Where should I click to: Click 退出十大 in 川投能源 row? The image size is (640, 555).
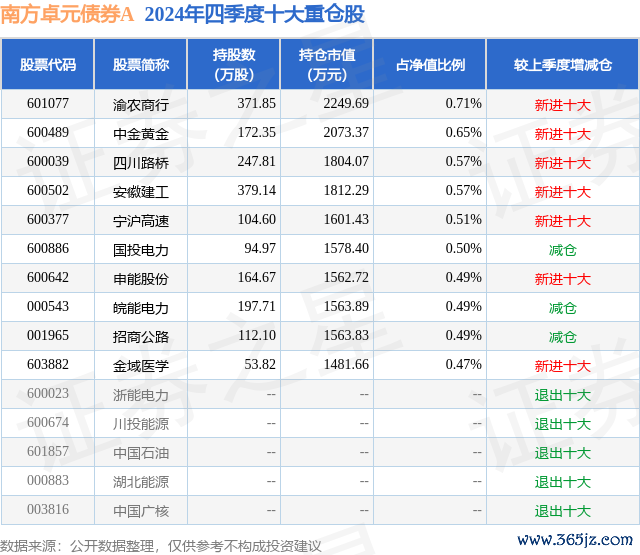click(563, 424)
